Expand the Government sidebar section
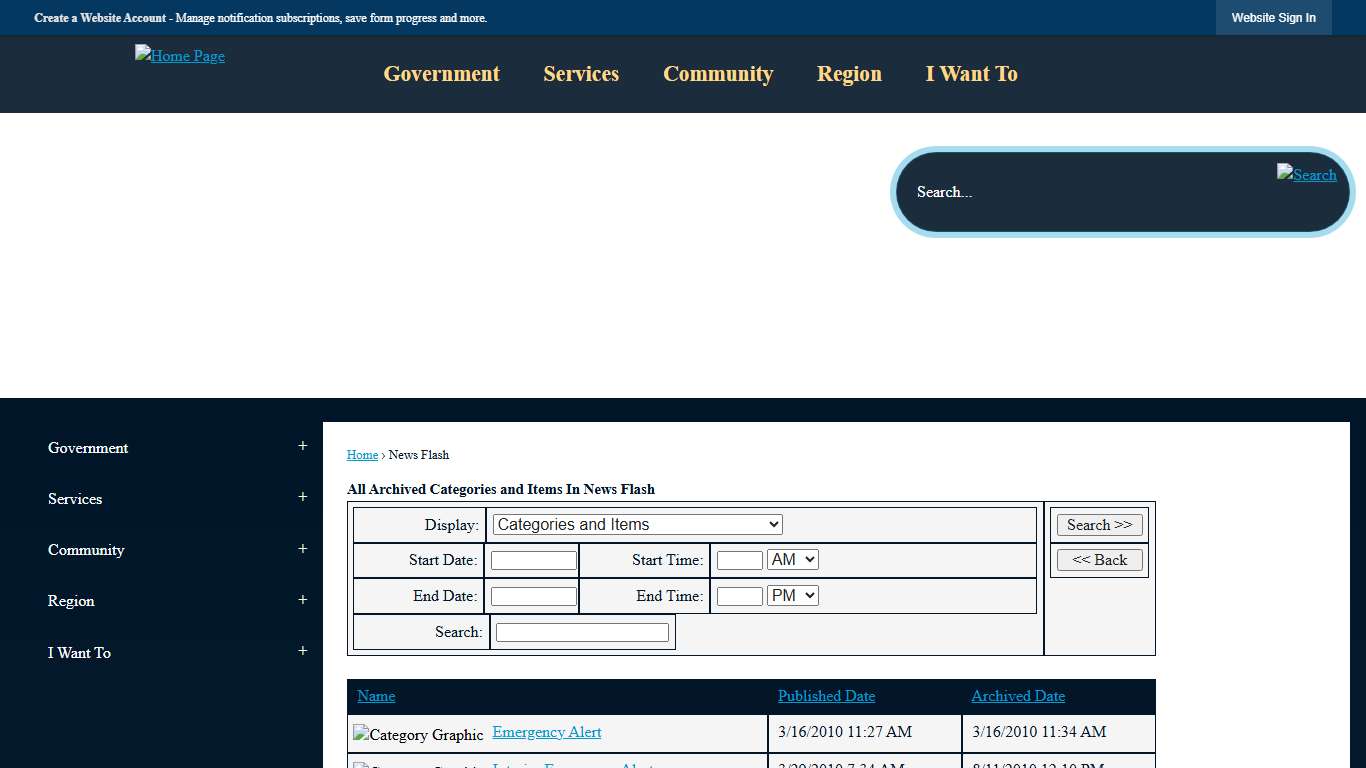The image size is (1366, 768). point(302,446)
